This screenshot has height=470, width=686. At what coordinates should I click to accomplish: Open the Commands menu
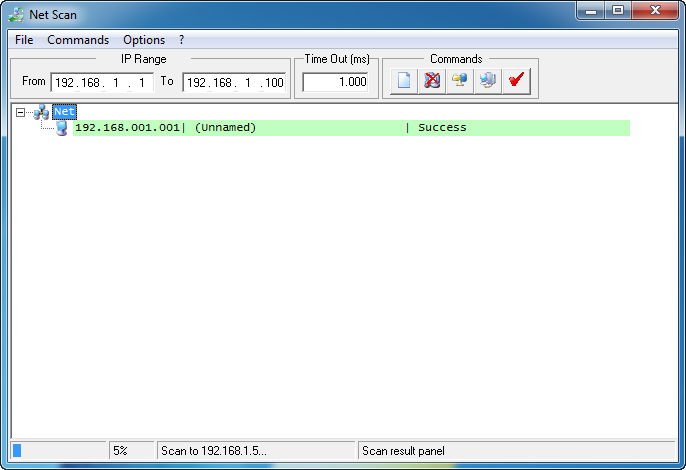78,40
